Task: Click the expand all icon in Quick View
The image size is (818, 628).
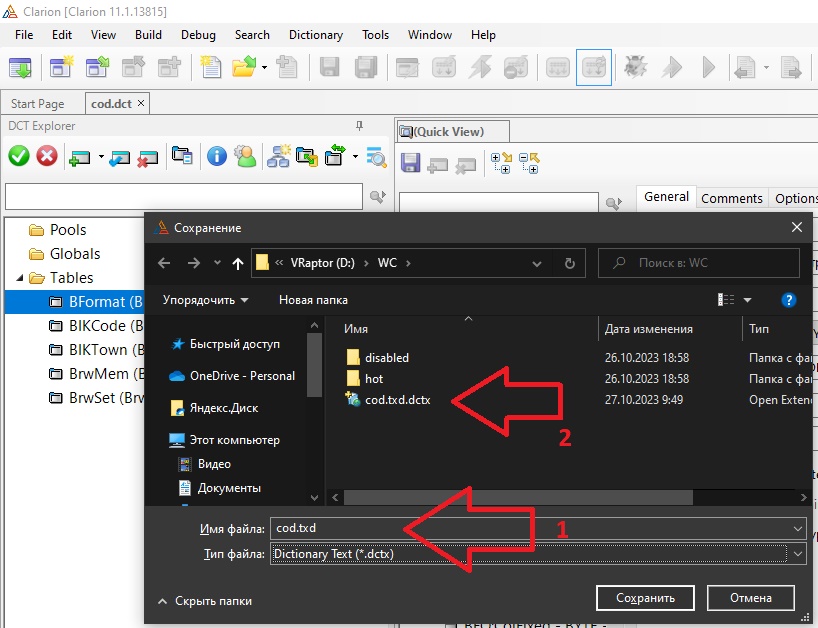Action: pos(501,163)
